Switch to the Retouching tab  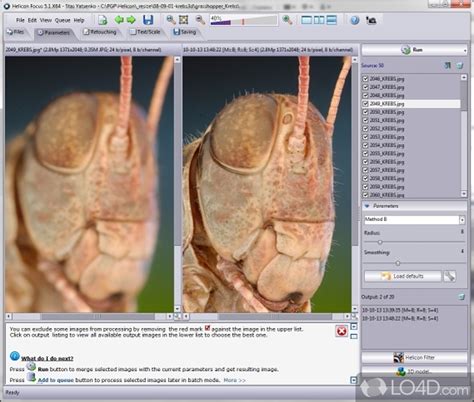click(x=100, y=32)
